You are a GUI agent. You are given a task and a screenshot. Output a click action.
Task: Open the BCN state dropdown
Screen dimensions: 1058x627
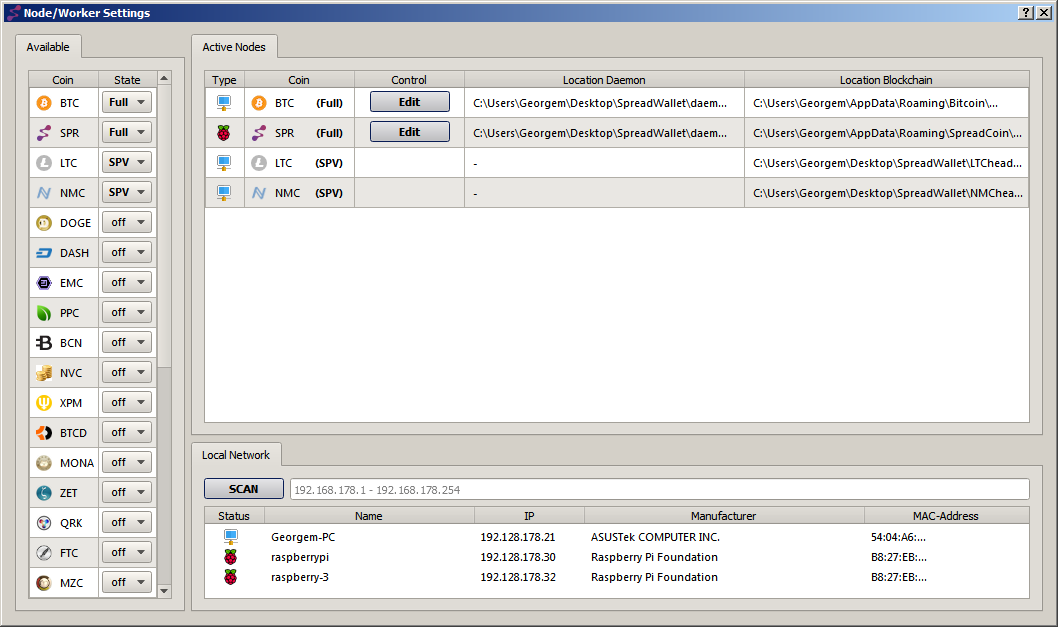[x=127, y=342]
